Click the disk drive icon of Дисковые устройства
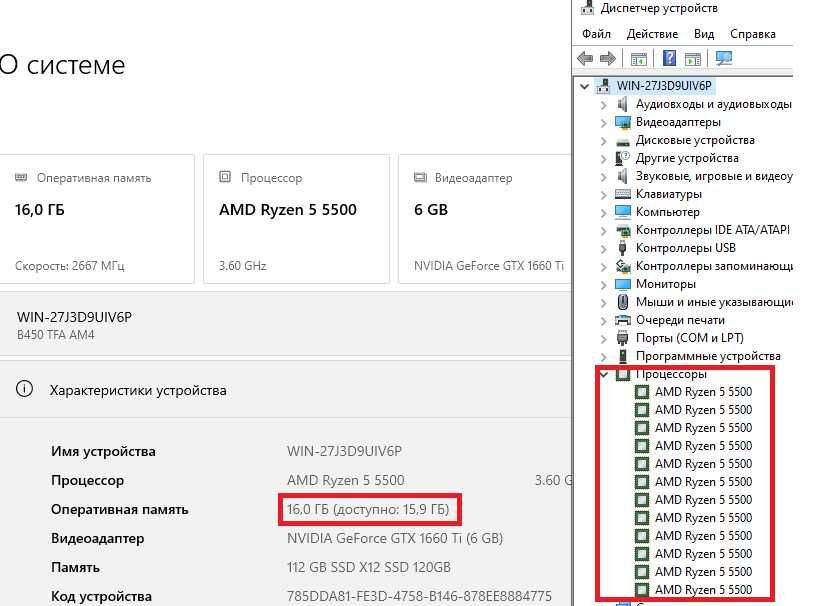The height and width of the screenshot is (606, 814). [x=622, y=141]
